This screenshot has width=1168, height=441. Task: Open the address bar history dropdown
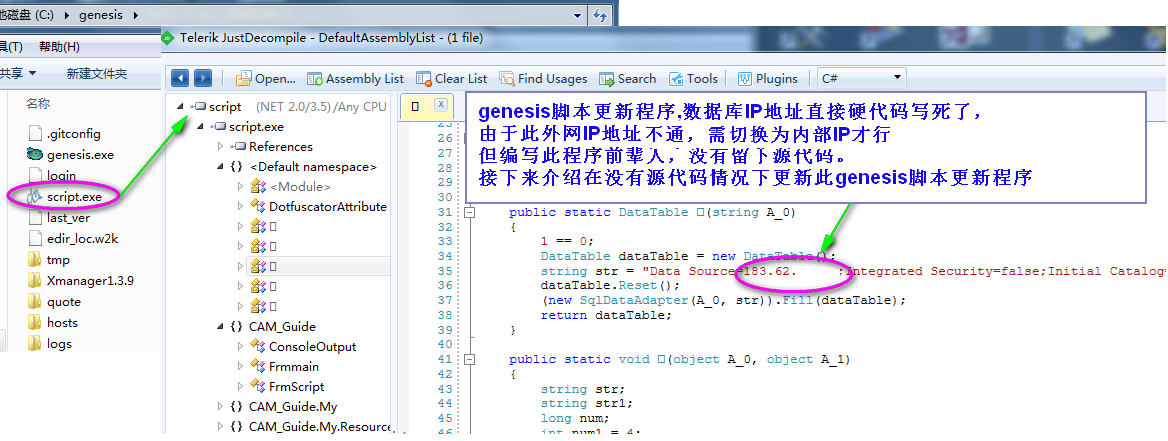578,15
